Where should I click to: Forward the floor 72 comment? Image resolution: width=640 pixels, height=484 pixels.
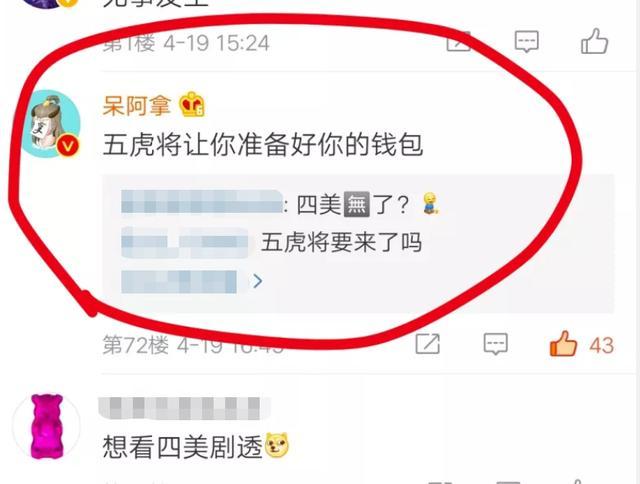(x=427, y=344)
